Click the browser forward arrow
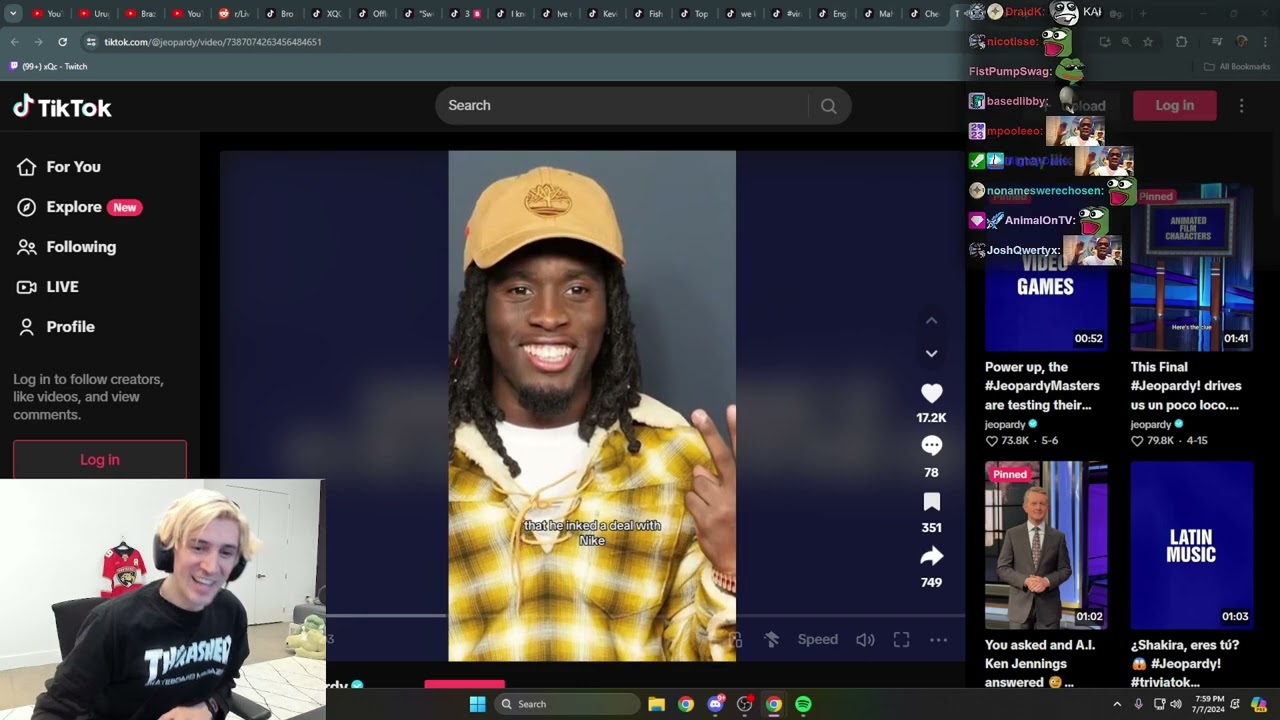The width and height of the screenshot is (1280, 720). click(38, 42)
